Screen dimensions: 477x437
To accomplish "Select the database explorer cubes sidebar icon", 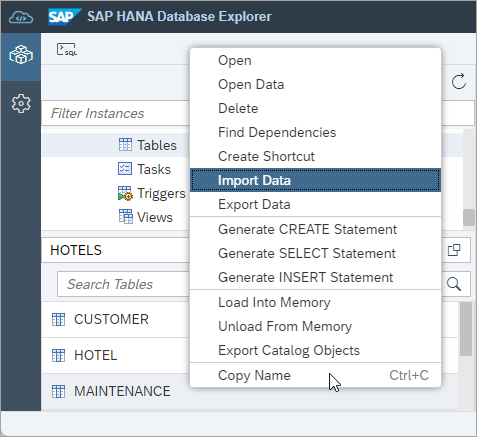I will tap(21, 55).
